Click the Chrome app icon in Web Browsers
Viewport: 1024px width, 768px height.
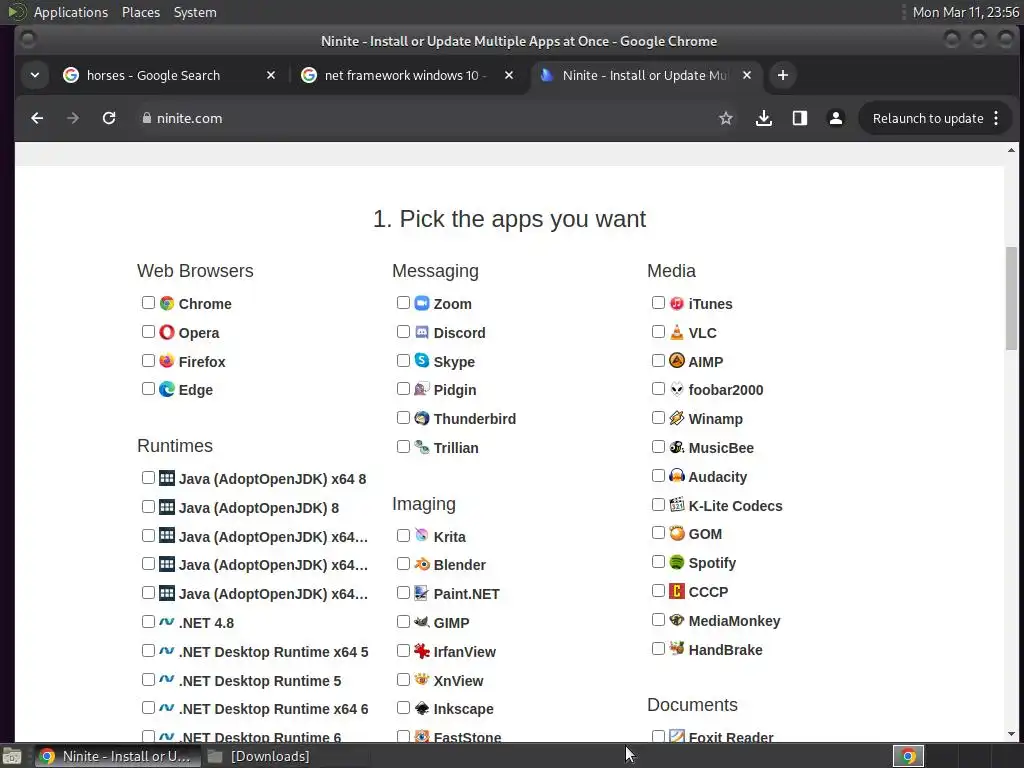(x=167, y=304)
